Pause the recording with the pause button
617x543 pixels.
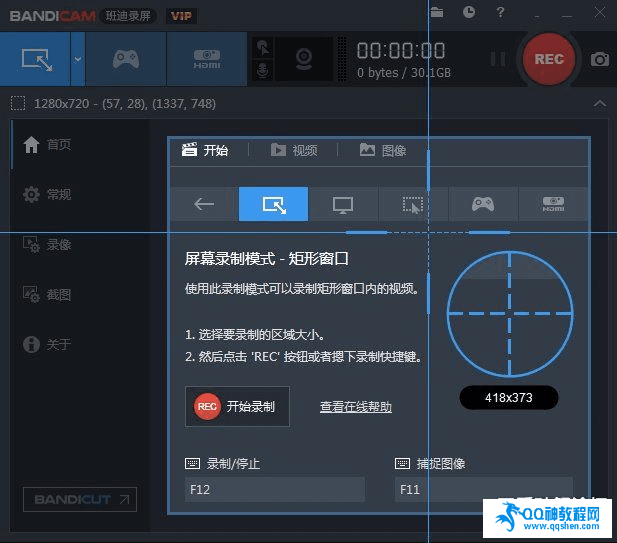coord(498,59)
